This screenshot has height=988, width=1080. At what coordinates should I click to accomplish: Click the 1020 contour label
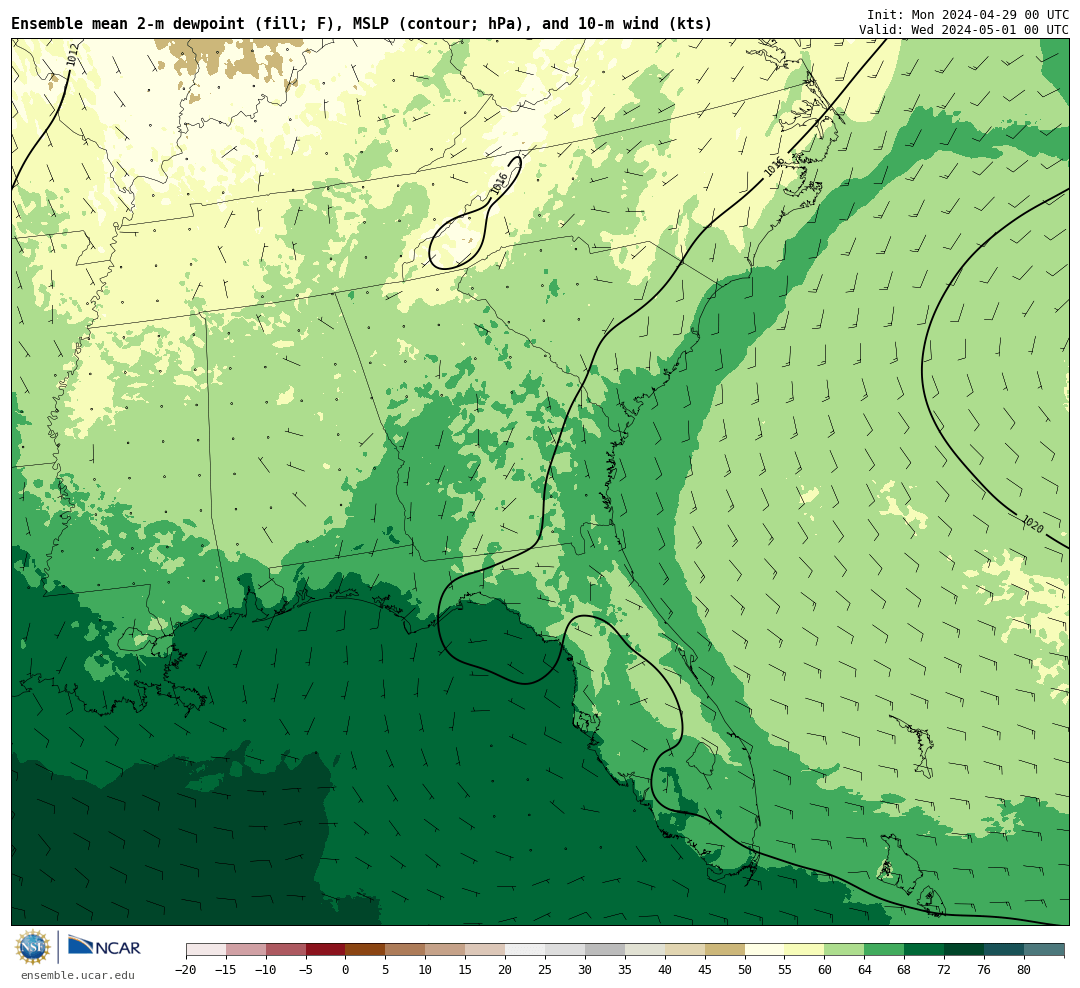pos(1032,524)
